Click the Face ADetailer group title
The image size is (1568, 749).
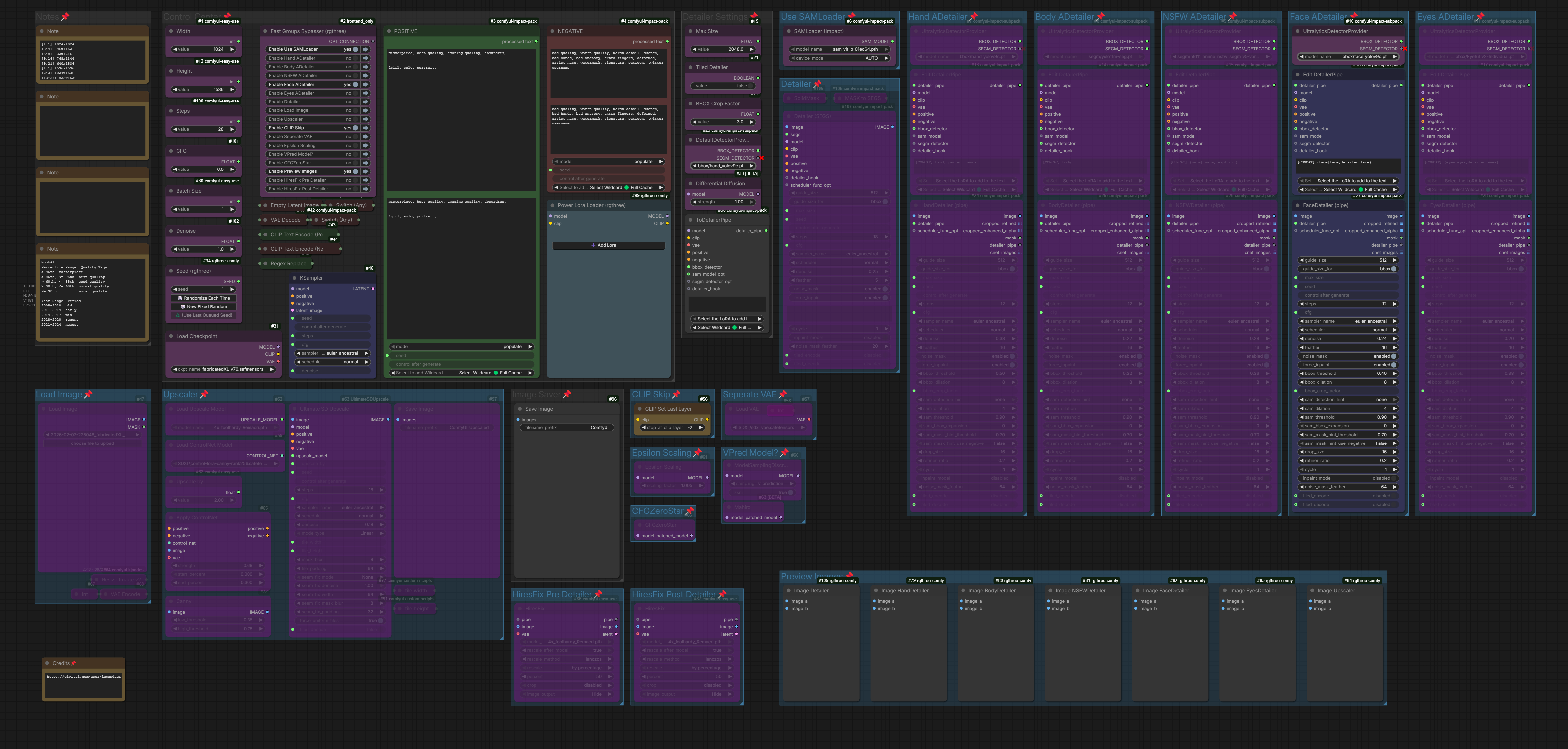point(1319,17)
